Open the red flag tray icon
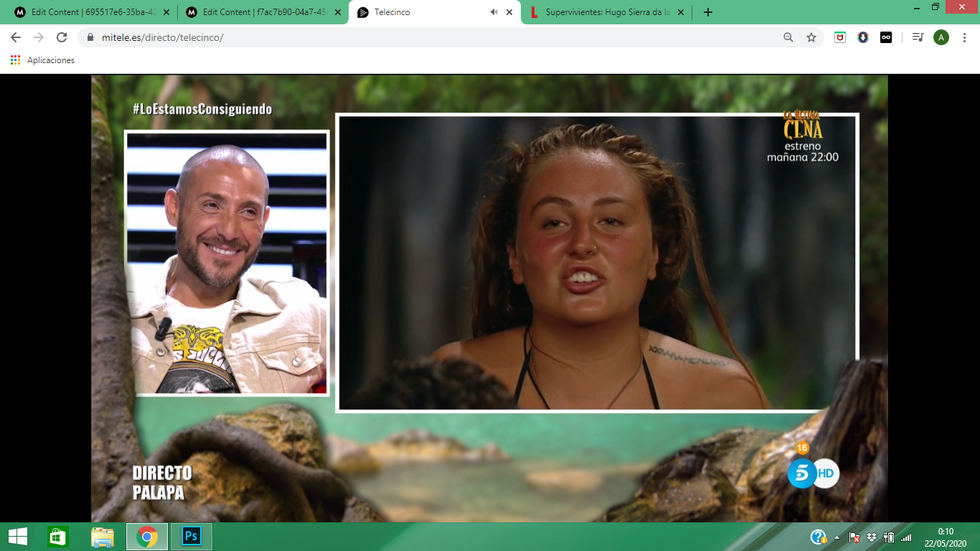980x551 pixels. (854, 537)
